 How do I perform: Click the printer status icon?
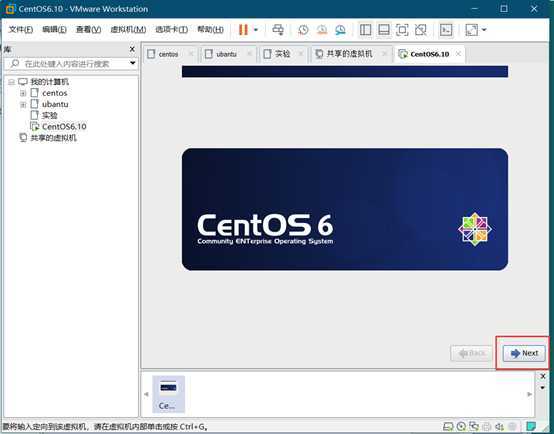(x=487, y=427)
